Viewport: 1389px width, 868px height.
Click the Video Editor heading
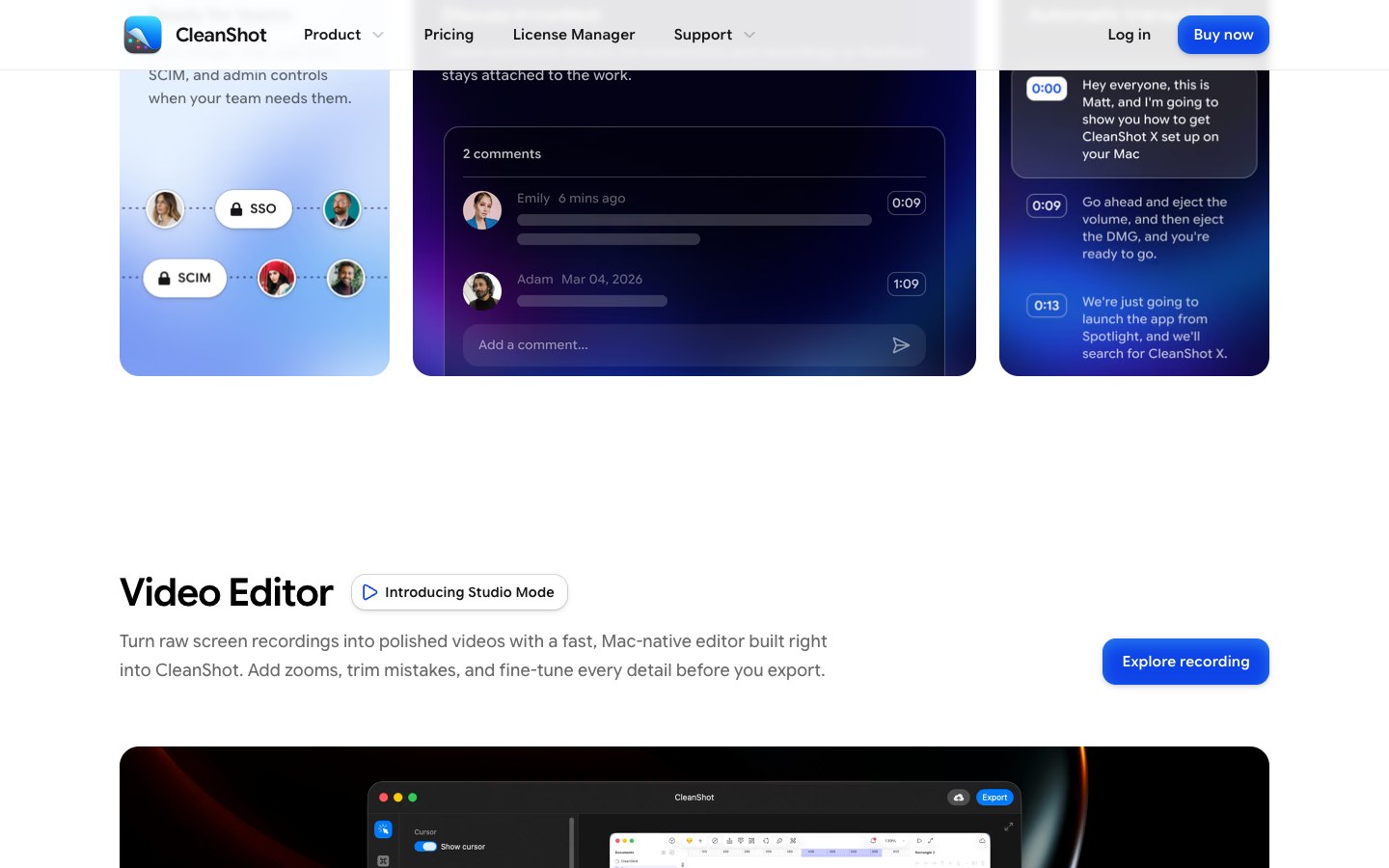tap(227, 592)
